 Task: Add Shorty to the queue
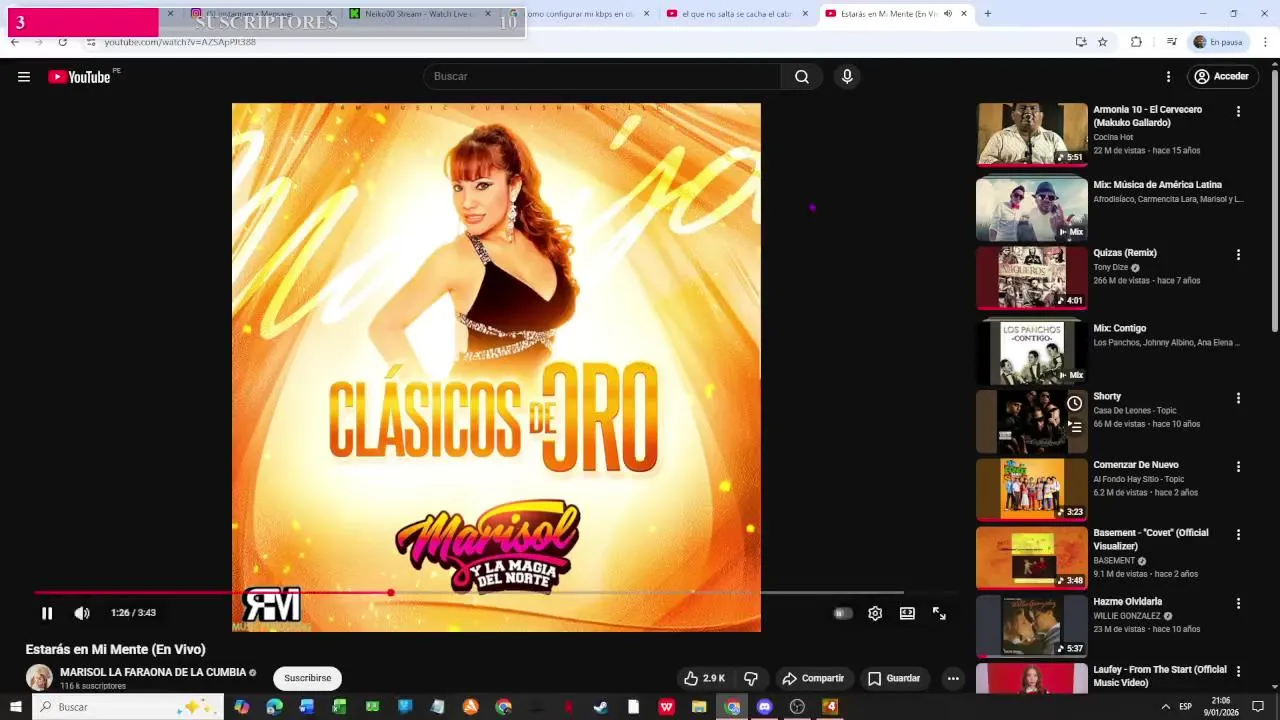click(x=1075, y=427)
